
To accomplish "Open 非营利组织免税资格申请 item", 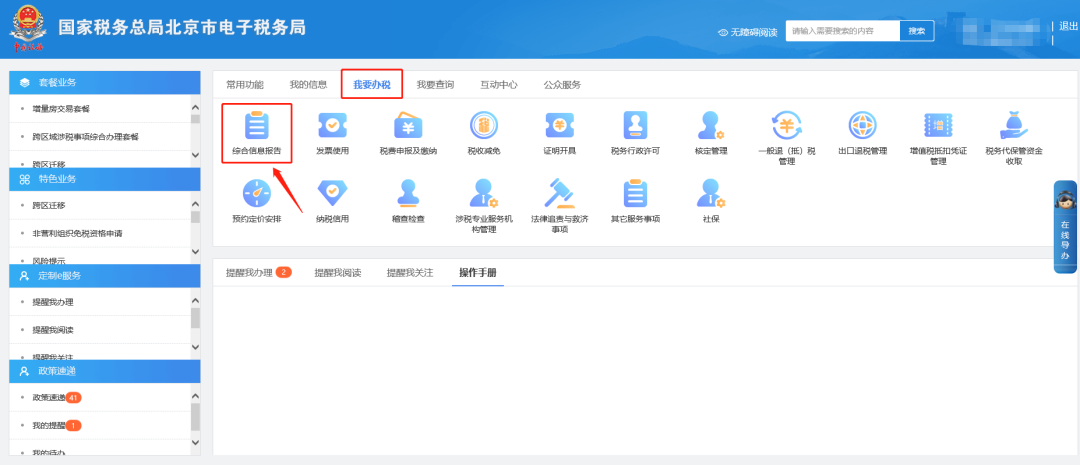I will (x=77, y=233).
